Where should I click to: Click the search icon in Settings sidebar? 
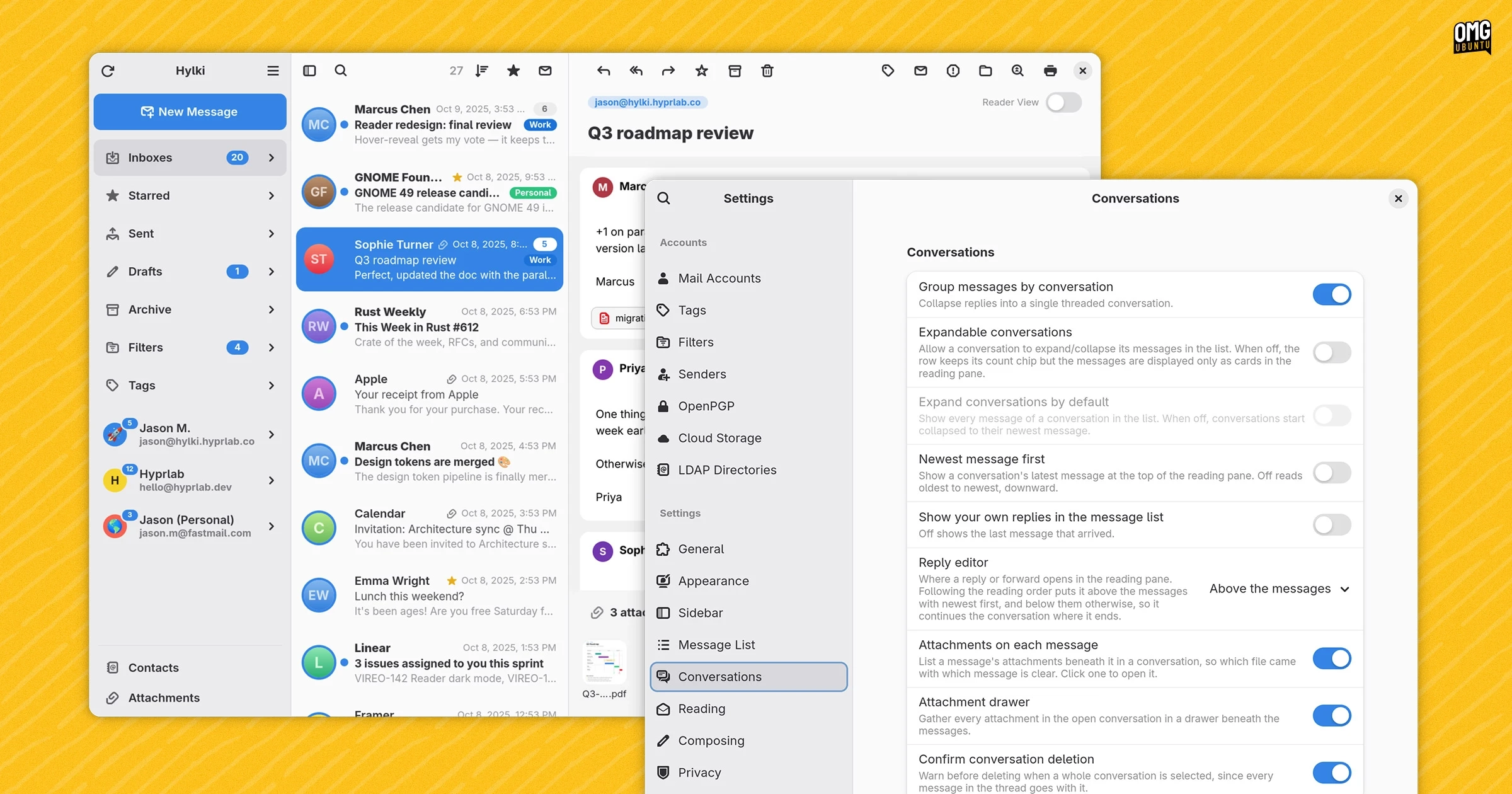[663, 198]
